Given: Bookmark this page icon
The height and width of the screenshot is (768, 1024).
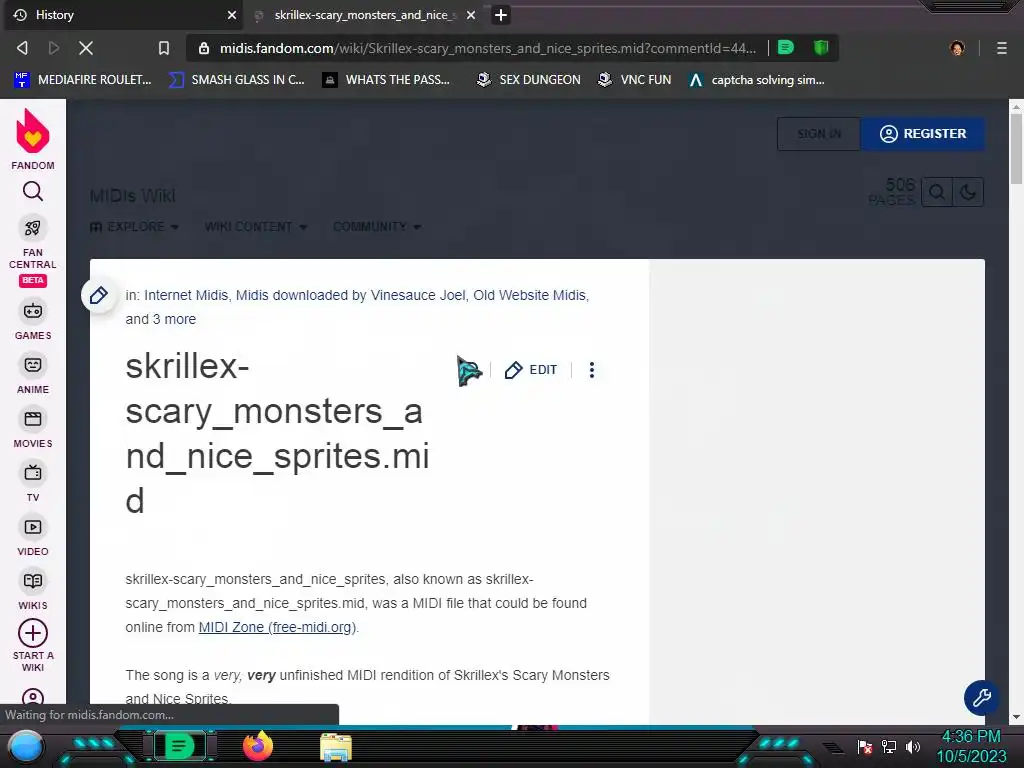Looking at the screenshot, I should click(164, 48).
